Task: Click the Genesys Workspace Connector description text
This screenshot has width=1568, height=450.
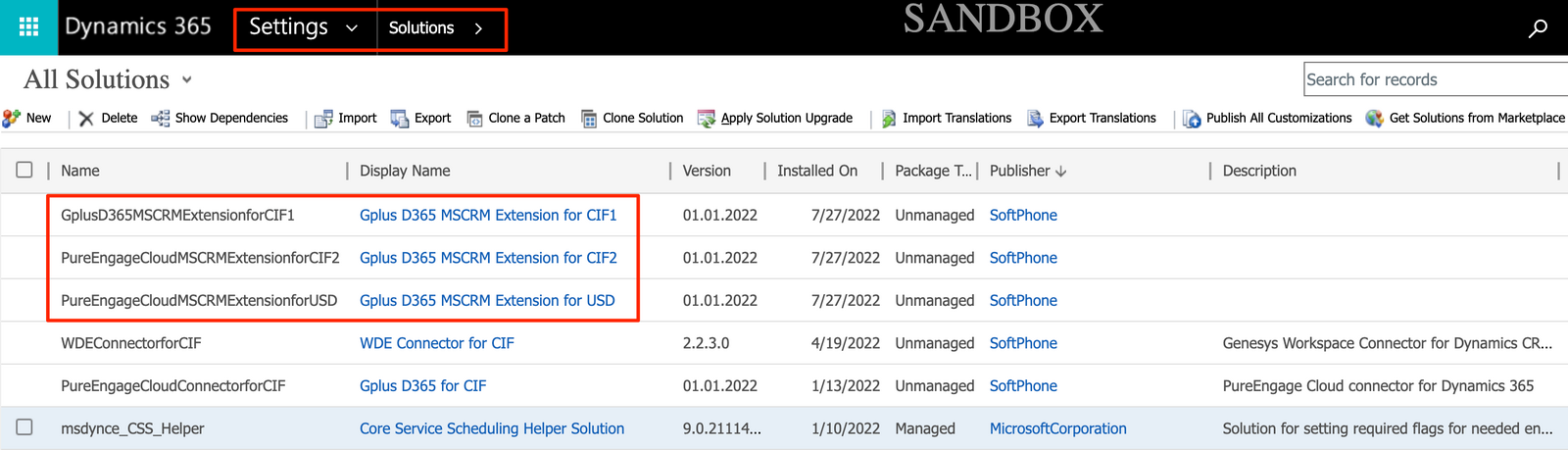Action: [1388, 343]
